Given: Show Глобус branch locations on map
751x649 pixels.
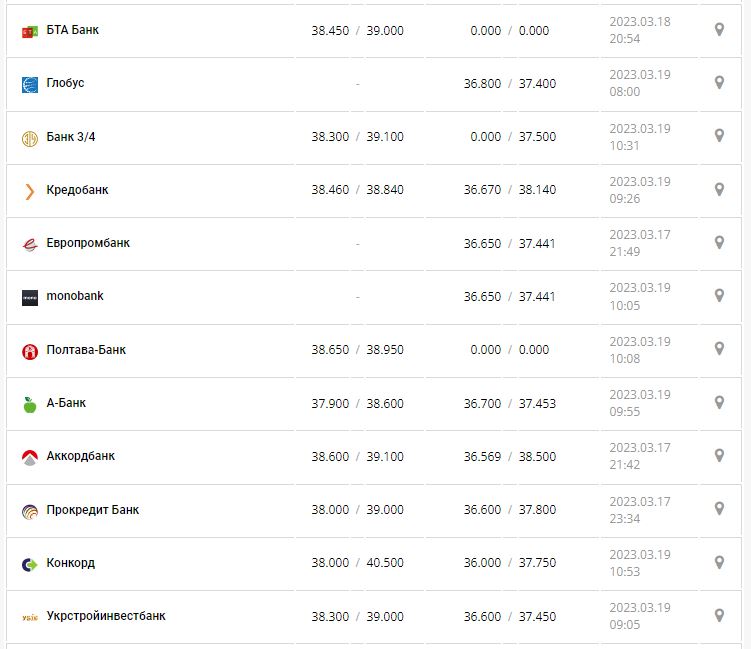Looking at the screenshot, I should pyautogui.click(x=718, y=83).
